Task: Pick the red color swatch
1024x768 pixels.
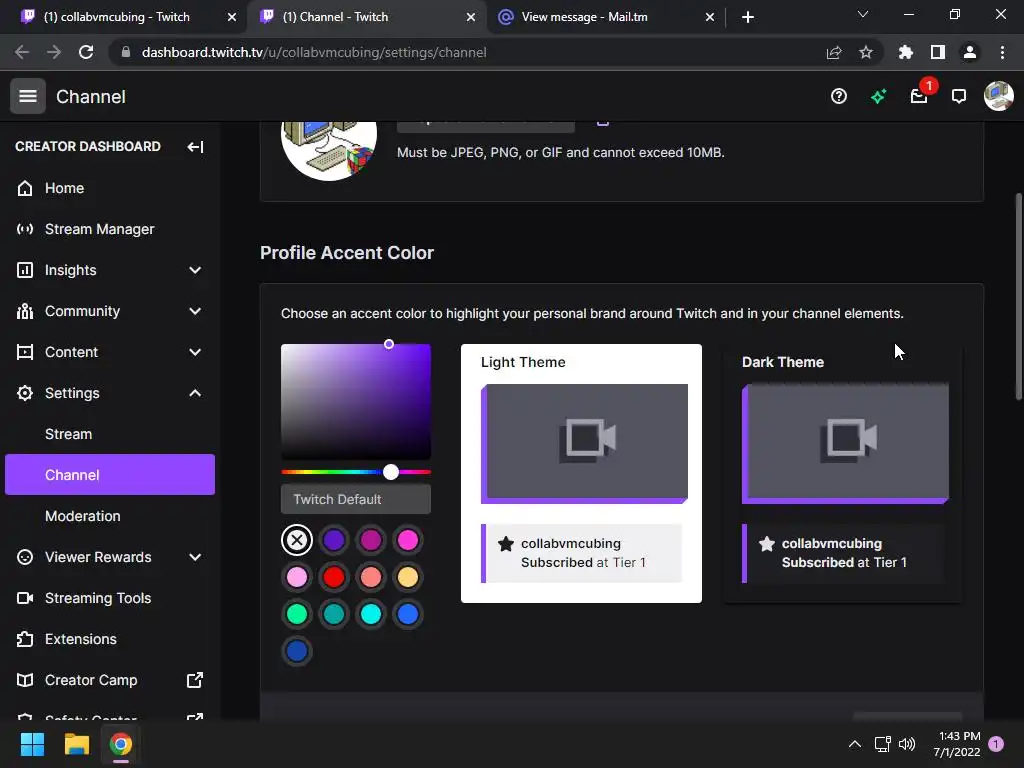Action: 334,577
